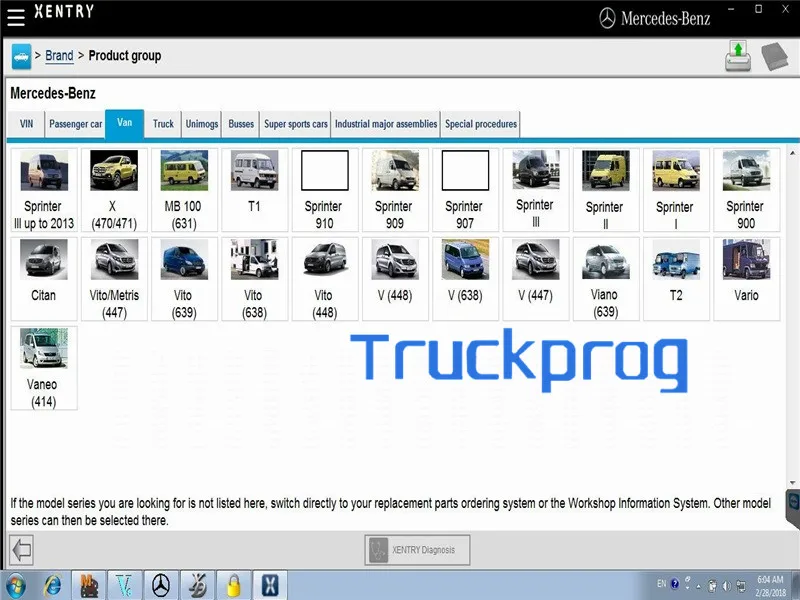Screen dimensions: 800x600
Task: Switch to the Passenger car tab
Action: (x=76, y=124)
